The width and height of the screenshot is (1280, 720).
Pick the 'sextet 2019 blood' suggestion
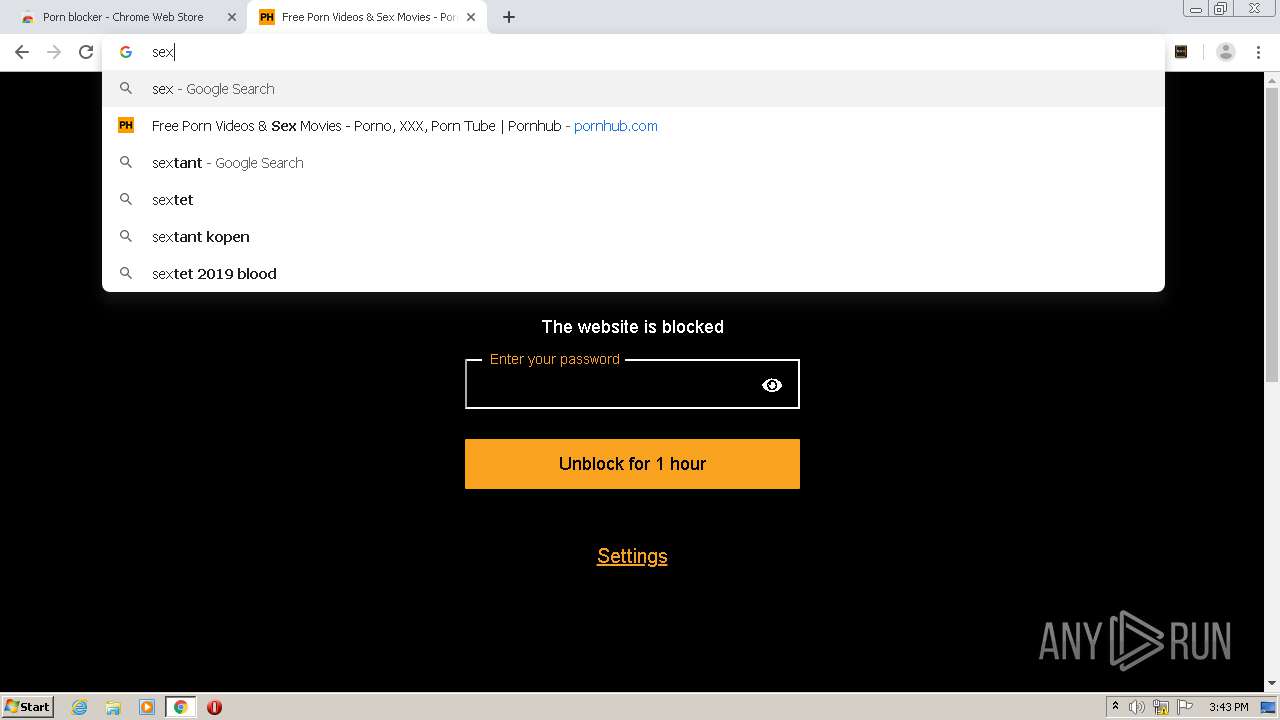click(633, 274)
